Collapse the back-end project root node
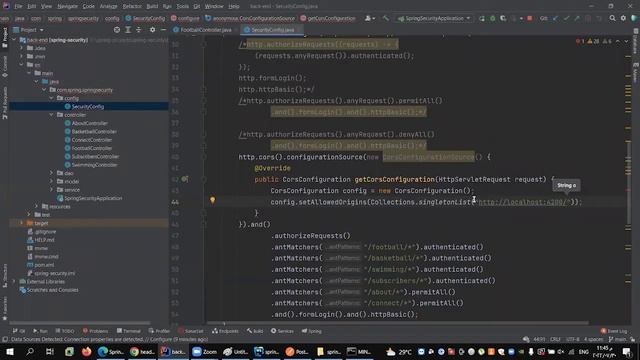640x360 pixels. pos(14,40)
